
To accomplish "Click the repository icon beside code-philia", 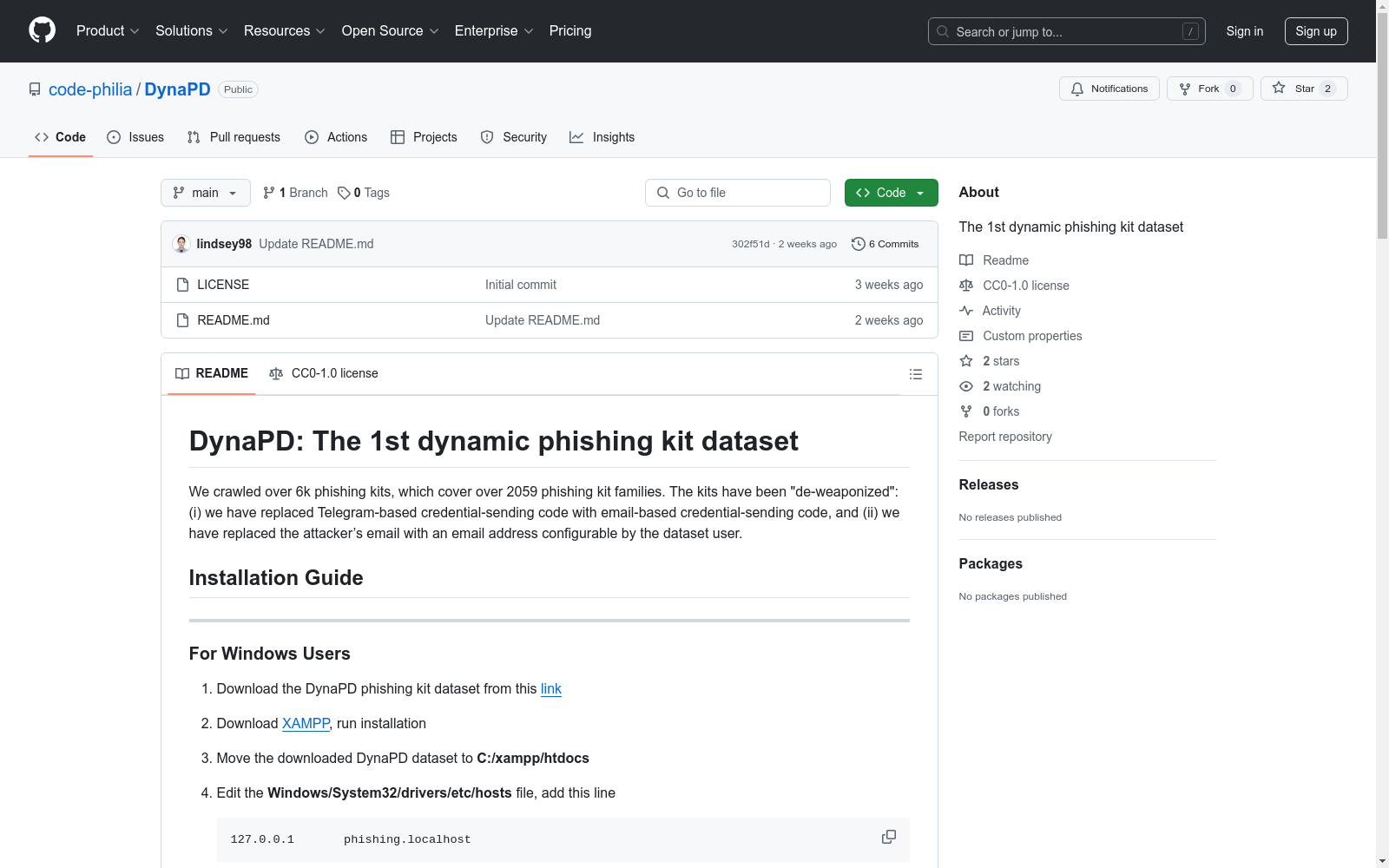I will (x=35, y=89).
